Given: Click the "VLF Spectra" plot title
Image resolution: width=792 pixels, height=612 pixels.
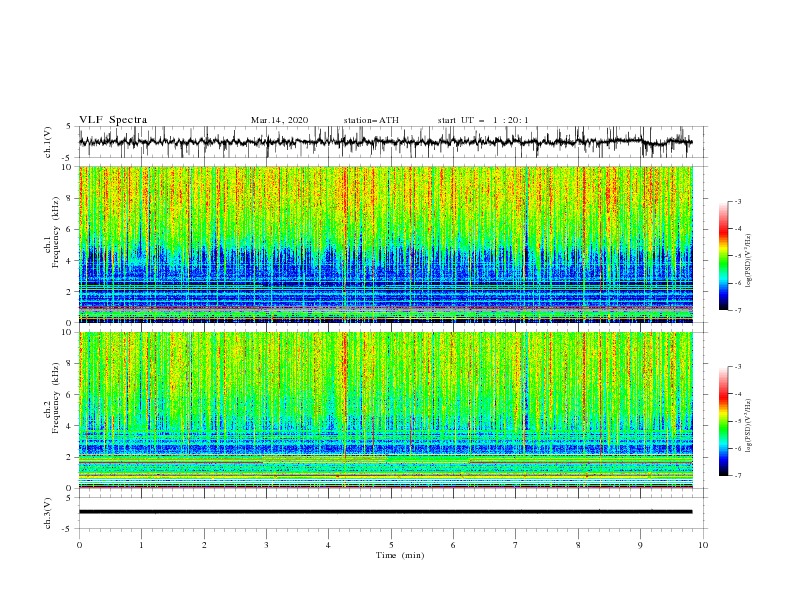Looking at the screenshot, I should 113,120.
